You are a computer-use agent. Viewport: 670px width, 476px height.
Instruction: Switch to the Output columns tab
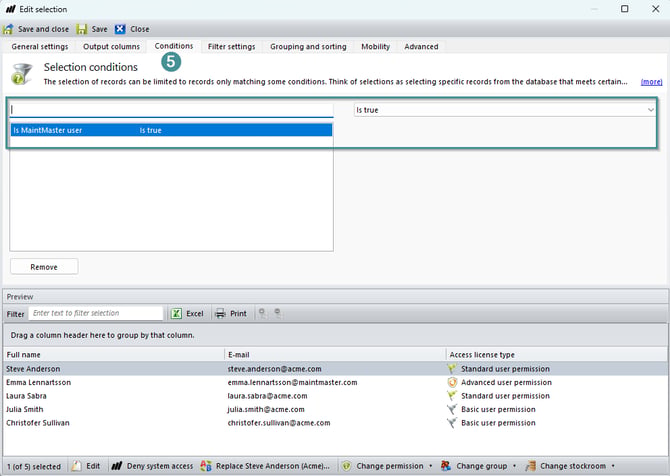pyautogui.click(x=112, y=47)
